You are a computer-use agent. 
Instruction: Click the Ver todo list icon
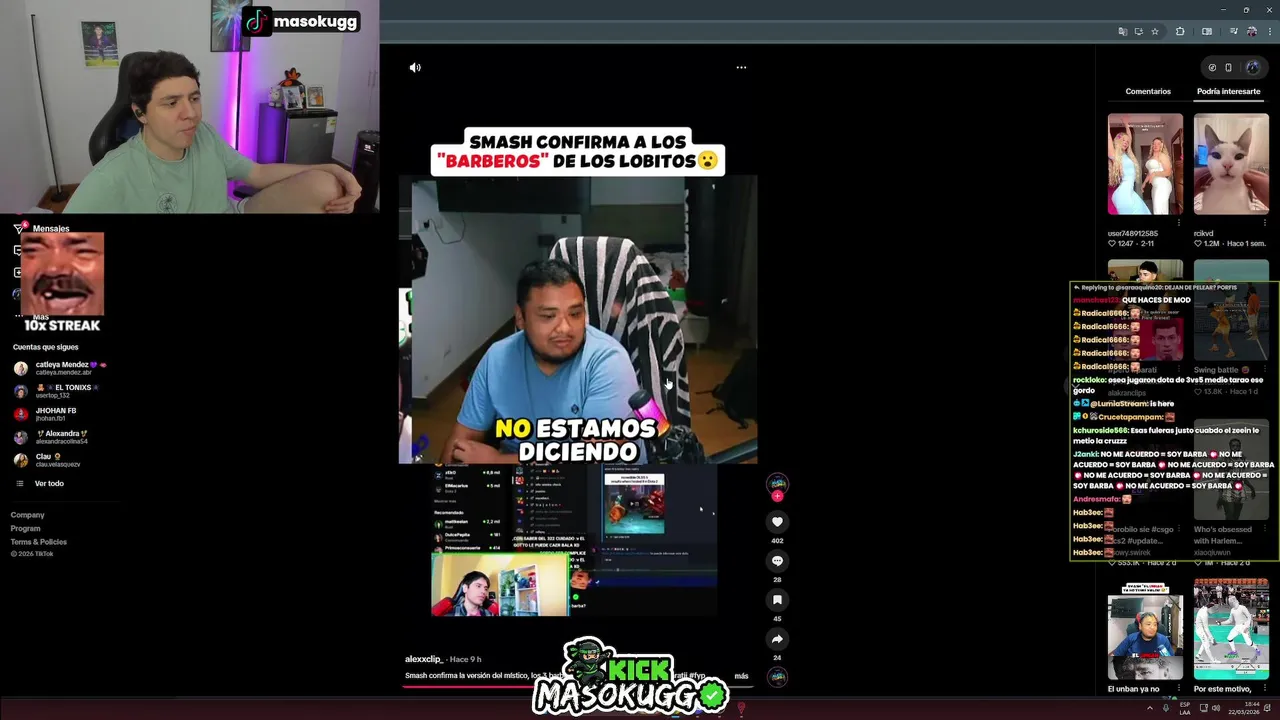[19, 484]
